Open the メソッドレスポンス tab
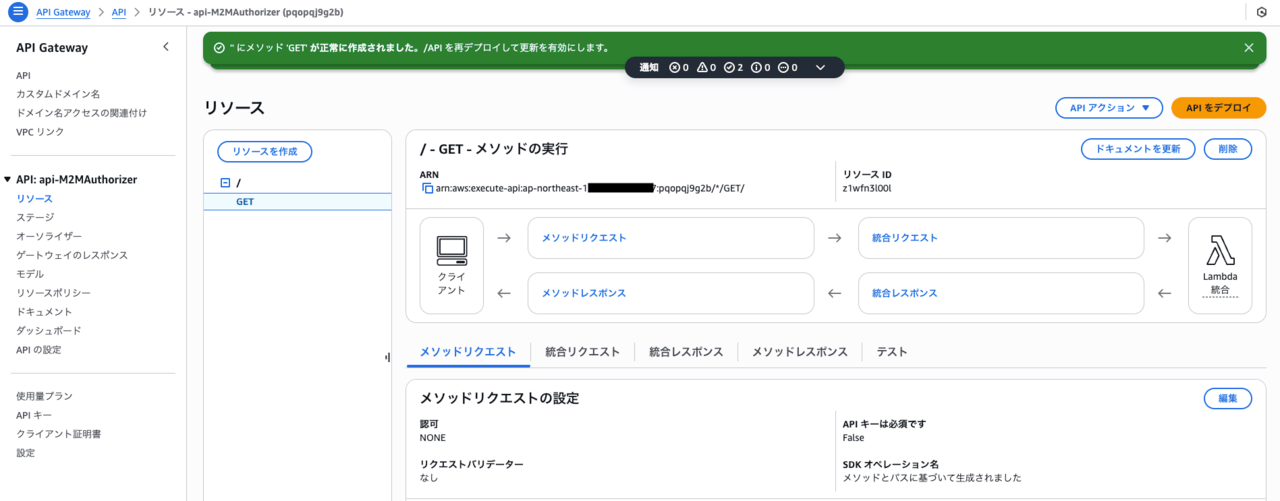 pos(799,352)
